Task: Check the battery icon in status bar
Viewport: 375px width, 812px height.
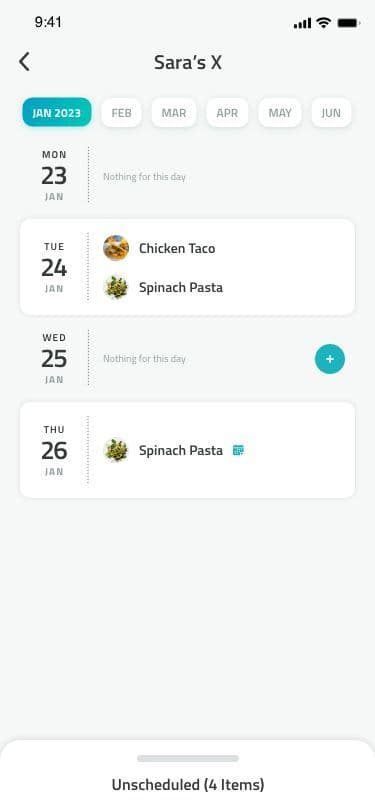Action: point(348,23)
